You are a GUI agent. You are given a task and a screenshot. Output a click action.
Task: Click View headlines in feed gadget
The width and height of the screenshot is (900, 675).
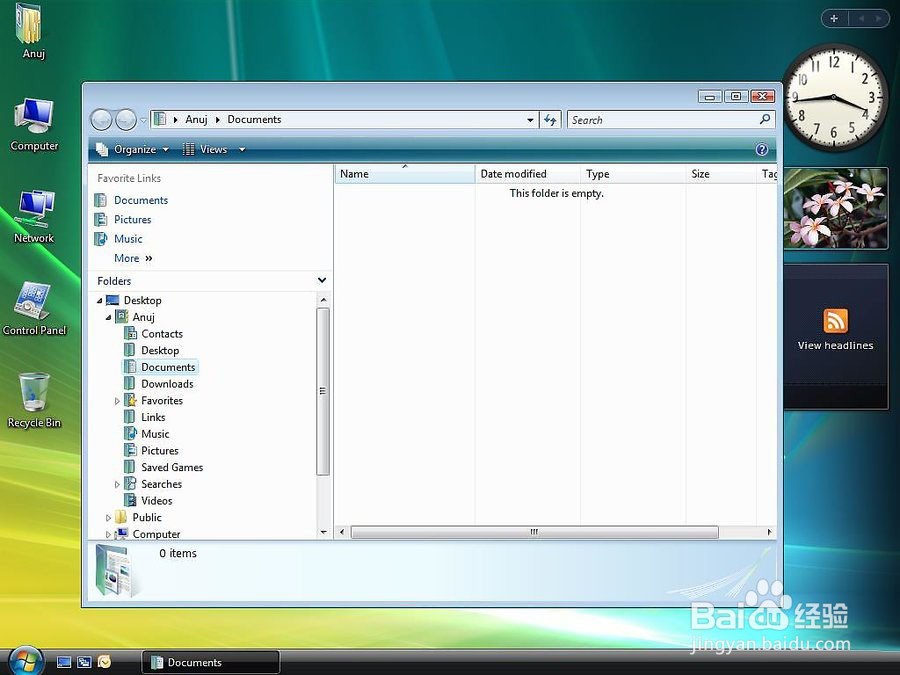pyautogui.click(x=835, y=346)
